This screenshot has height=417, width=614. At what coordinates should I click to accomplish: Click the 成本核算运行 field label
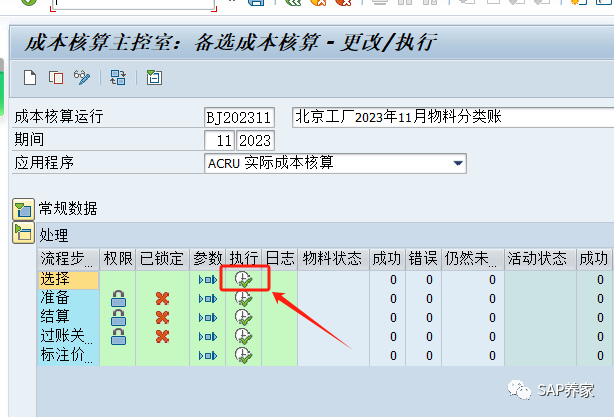point(59,117)
